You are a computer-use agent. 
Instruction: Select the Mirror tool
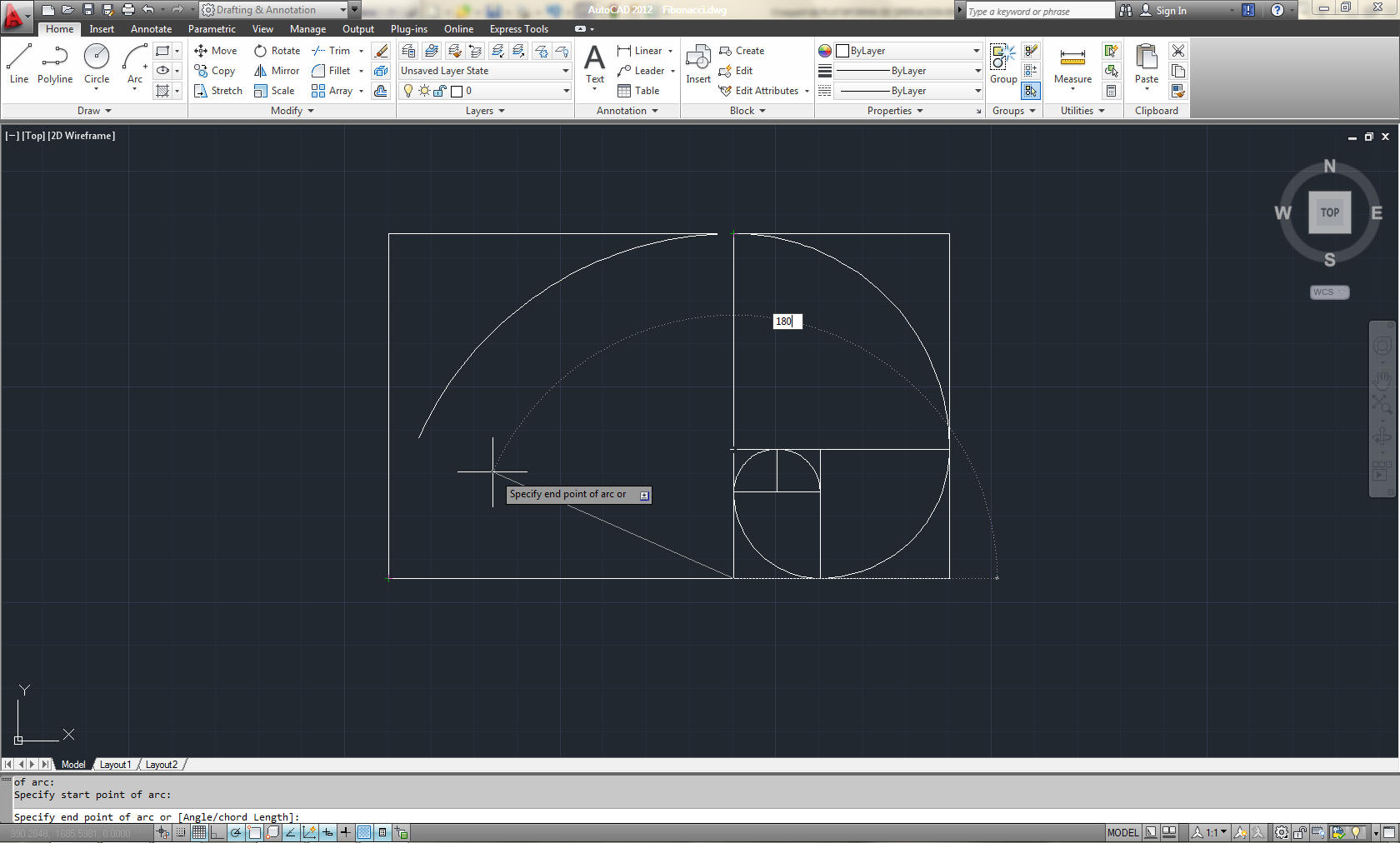click(277, 71)
